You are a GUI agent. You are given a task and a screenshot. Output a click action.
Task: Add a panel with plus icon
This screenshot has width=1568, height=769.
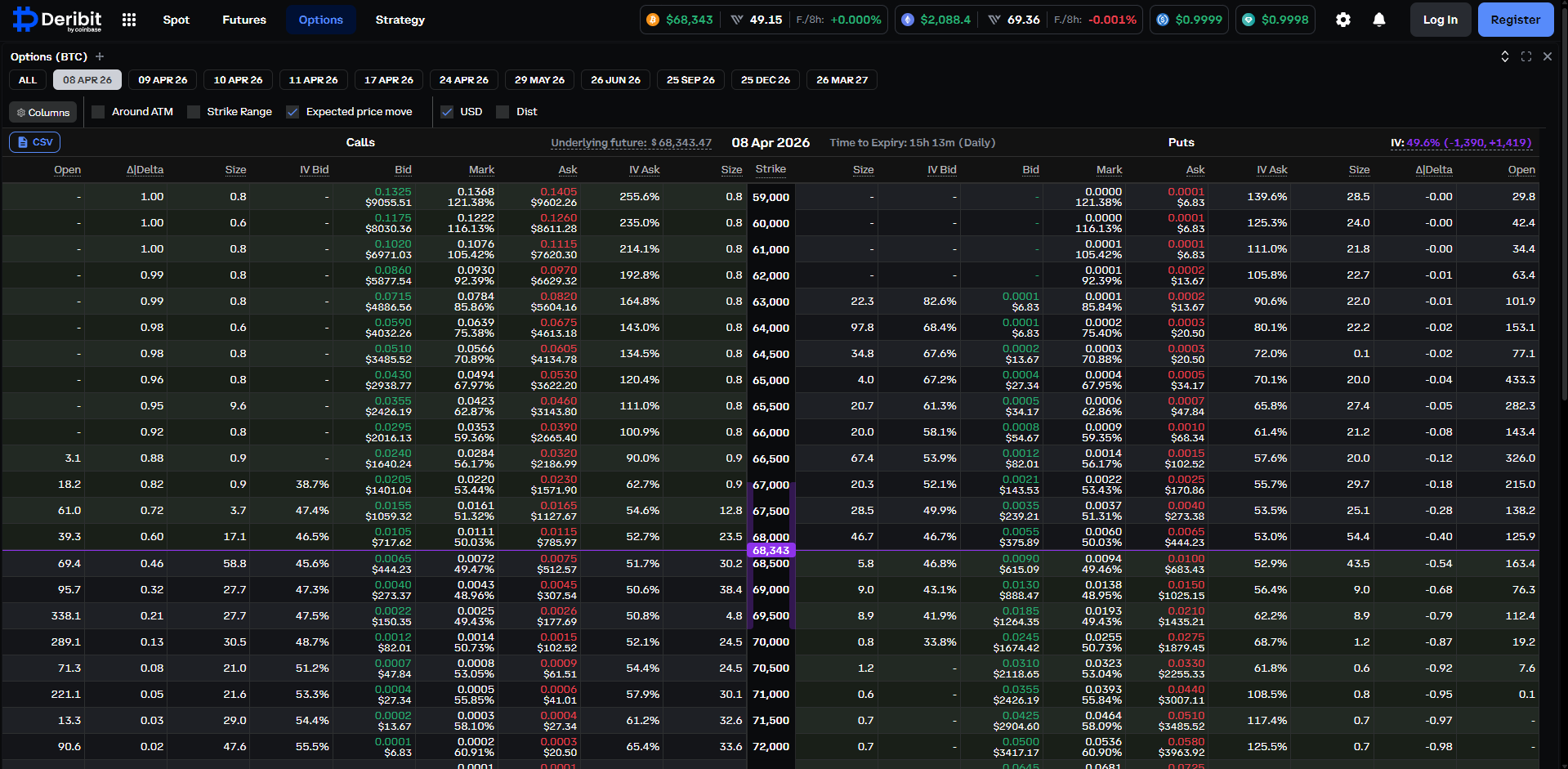pos(100,56)
